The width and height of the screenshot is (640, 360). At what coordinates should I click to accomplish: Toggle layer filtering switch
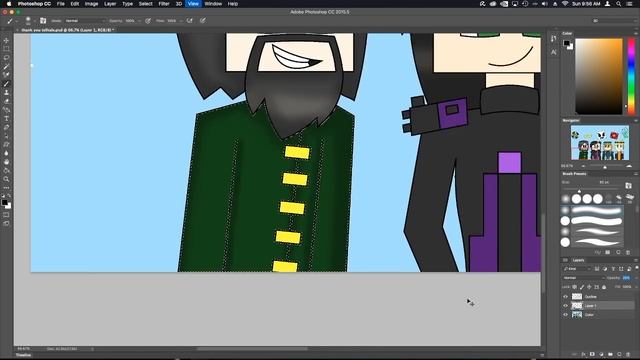point(636,268)
